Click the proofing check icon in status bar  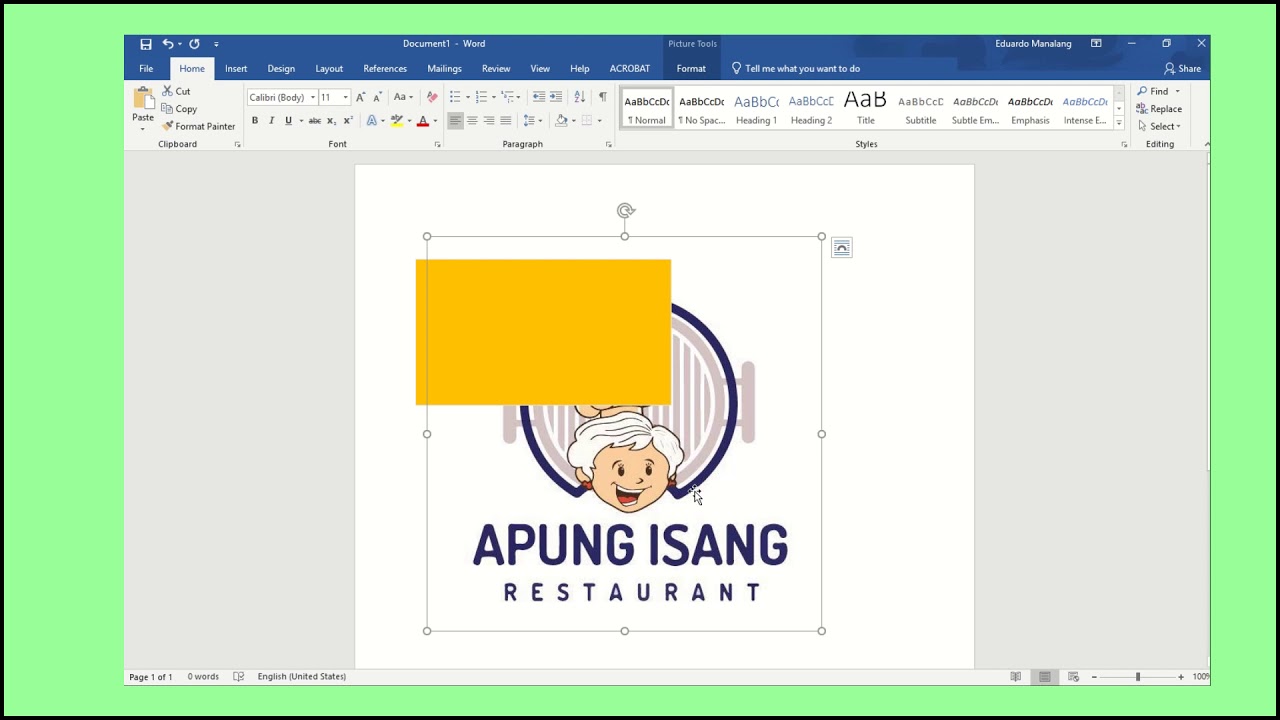point(238,677)
